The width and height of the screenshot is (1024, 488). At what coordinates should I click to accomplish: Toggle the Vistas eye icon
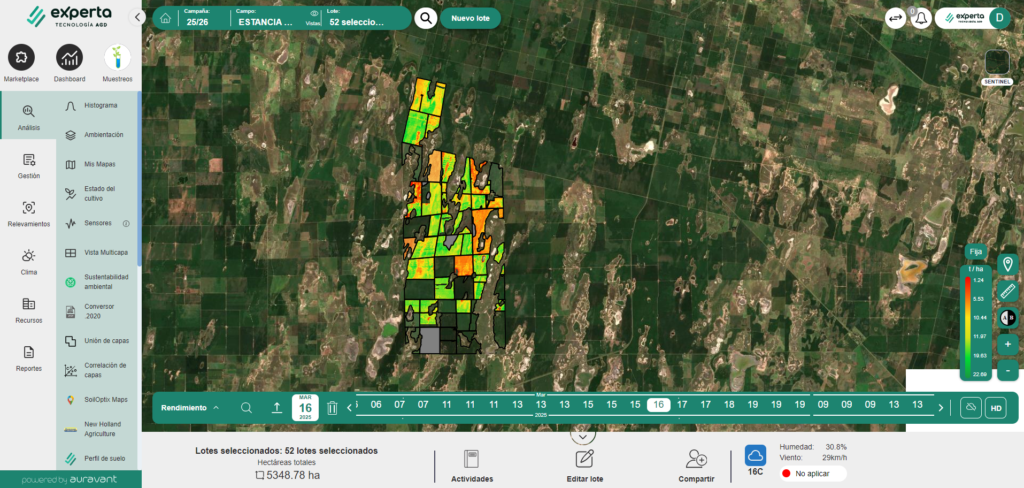[x=314, y=14]
